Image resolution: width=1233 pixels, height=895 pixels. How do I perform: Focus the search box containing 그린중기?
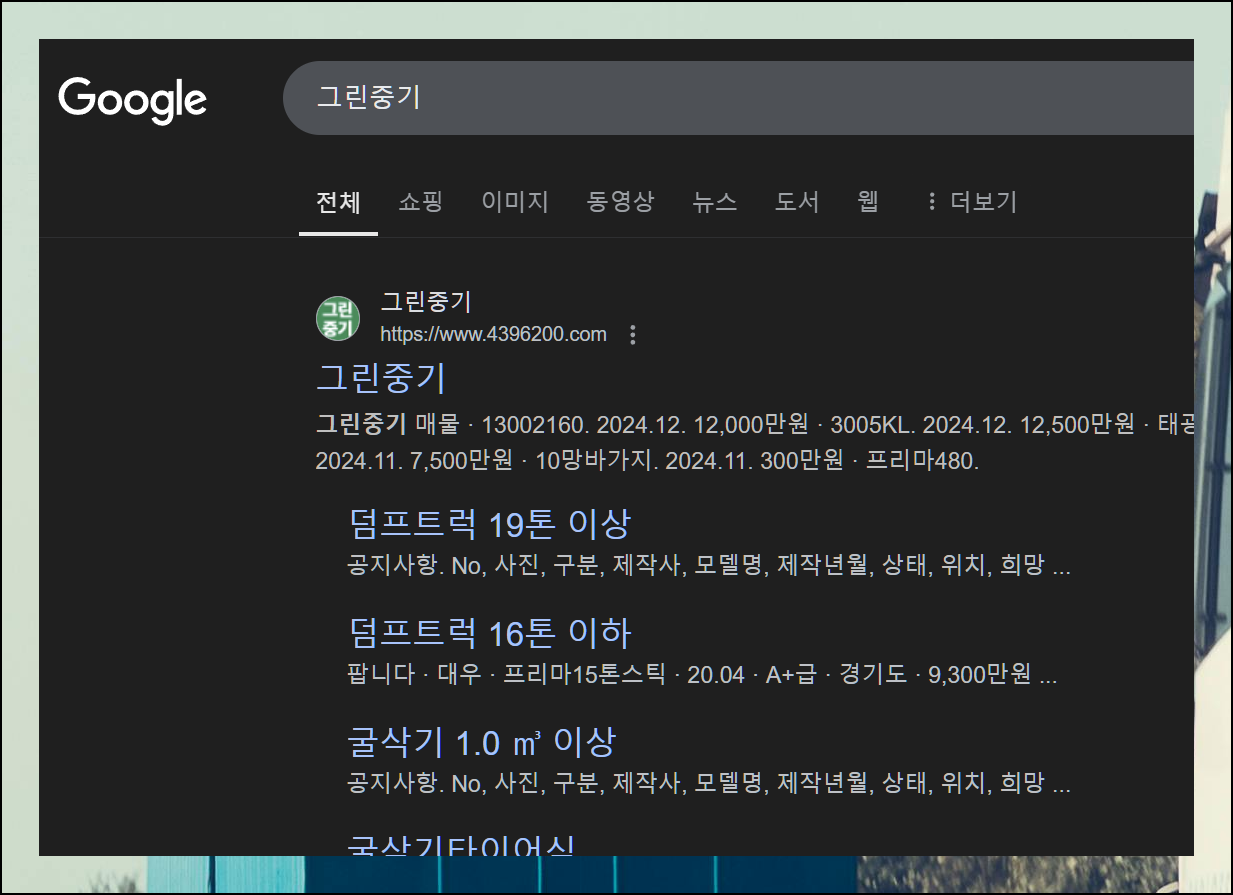click(x=738, y=98)
